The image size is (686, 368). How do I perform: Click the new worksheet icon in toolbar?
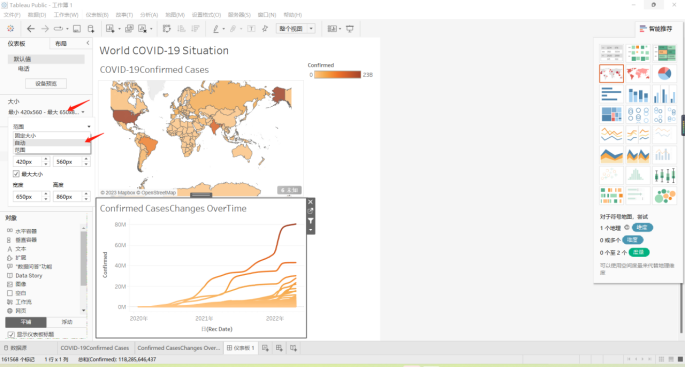(110, 29)
